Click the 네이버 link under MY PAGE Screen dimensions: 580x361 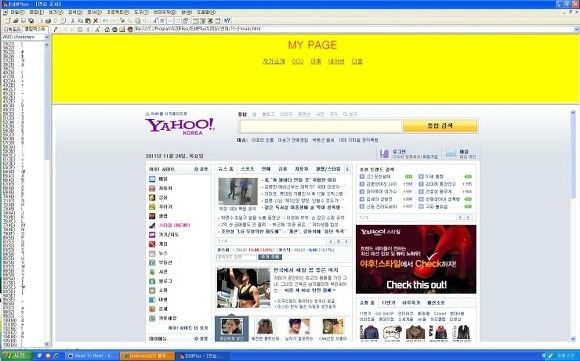pos(336,61)
